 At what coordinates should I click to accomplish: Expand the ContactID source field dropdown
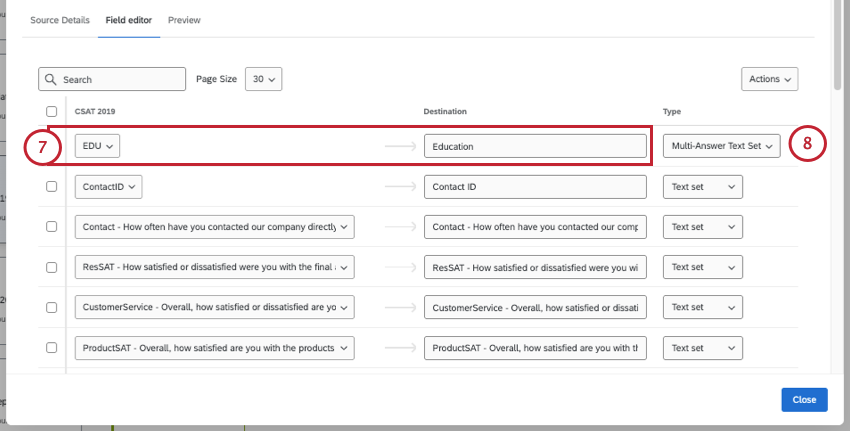pos(108,186)
